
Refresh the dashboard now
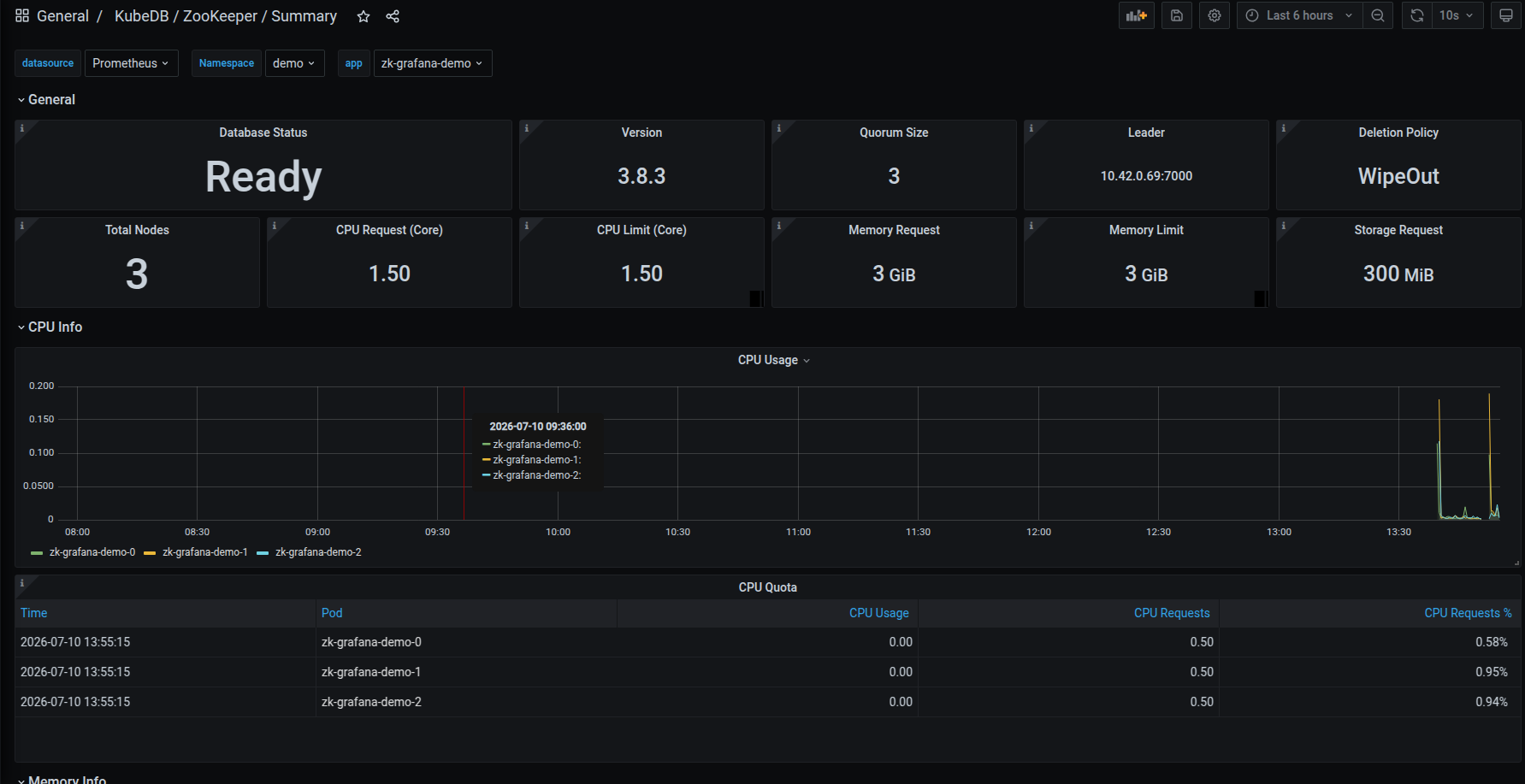point(1417,15)
